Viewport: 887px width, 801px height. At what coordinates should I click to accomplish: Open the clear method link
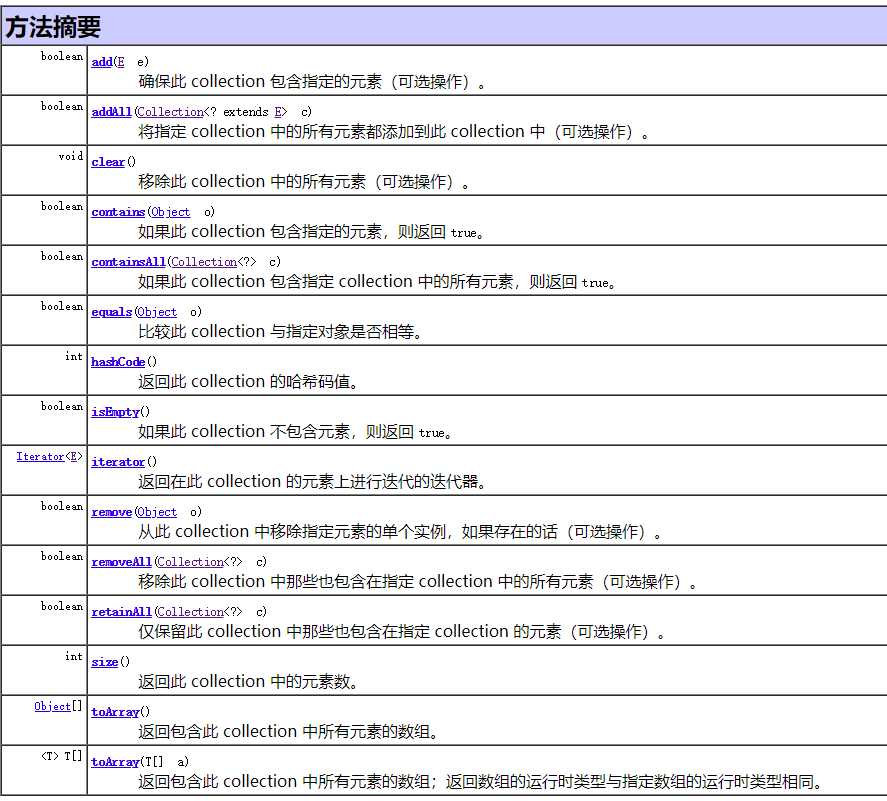[108, 162]
